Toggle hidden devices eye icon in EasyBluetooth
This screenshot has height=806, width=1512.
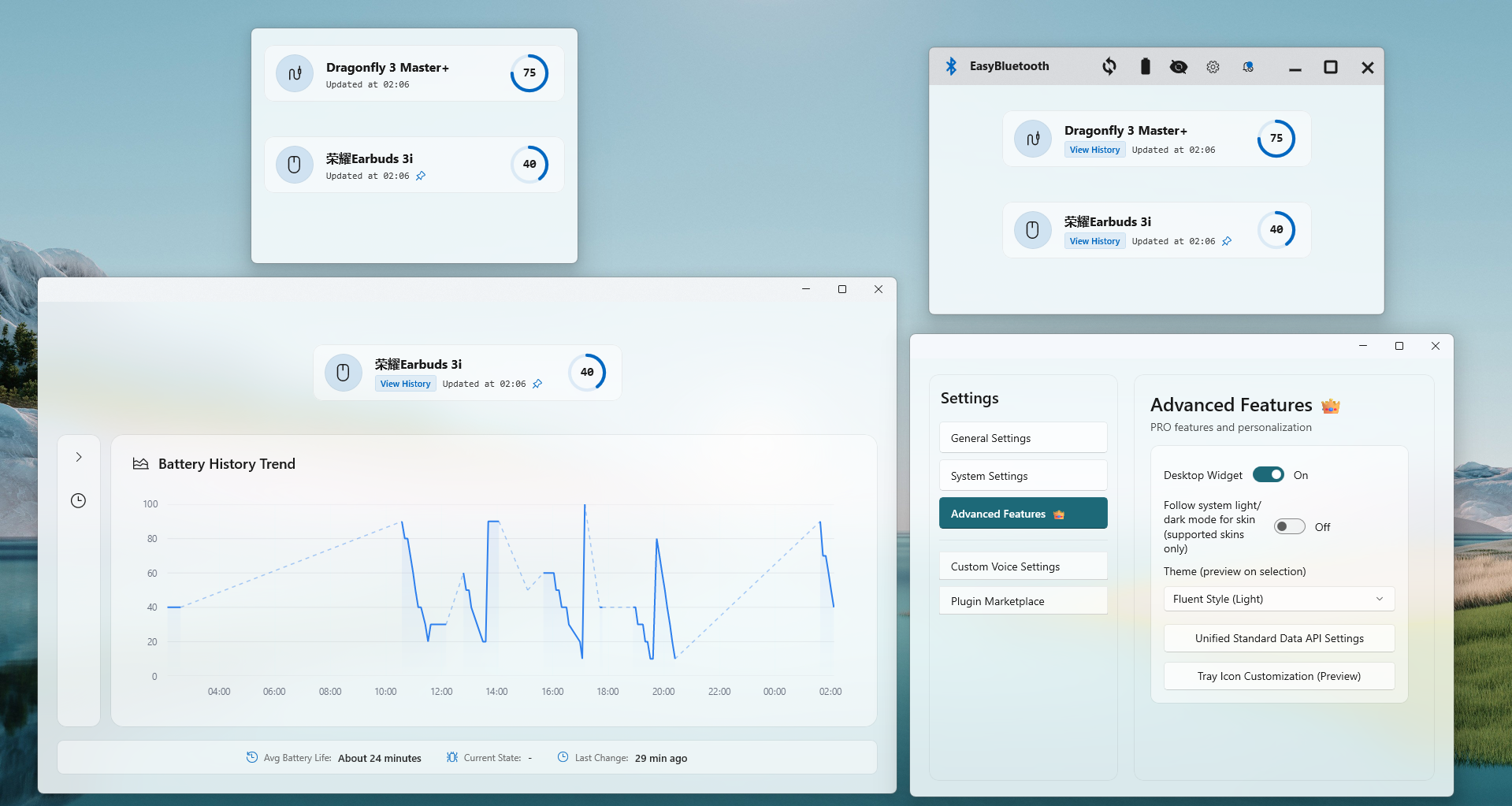1179,67
